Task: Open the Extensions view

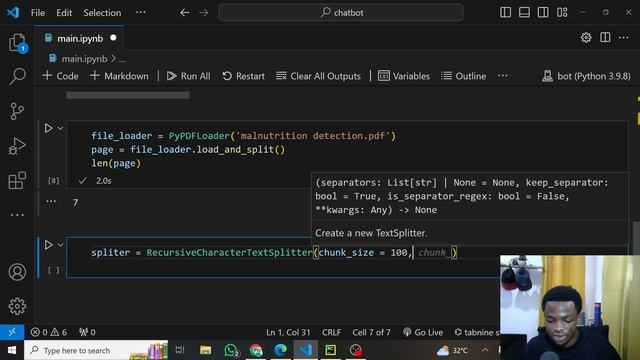Action: [17, 180]
